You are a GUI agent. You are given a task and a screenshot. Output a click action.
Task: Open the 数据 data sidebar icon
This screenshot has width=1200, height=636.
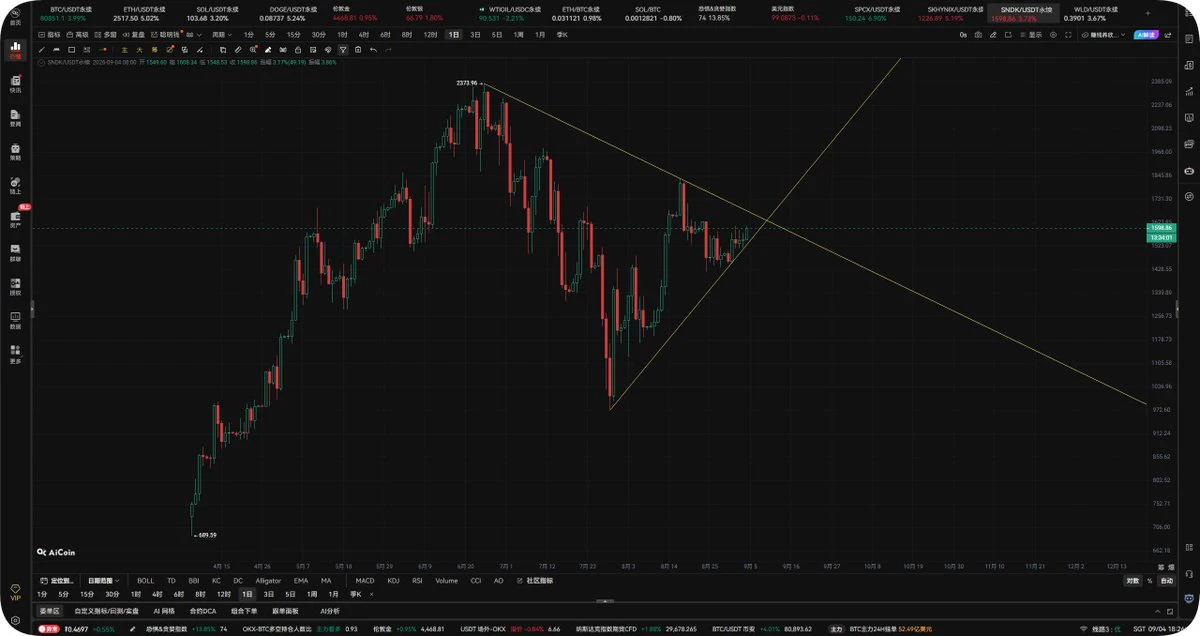[15, 319]
